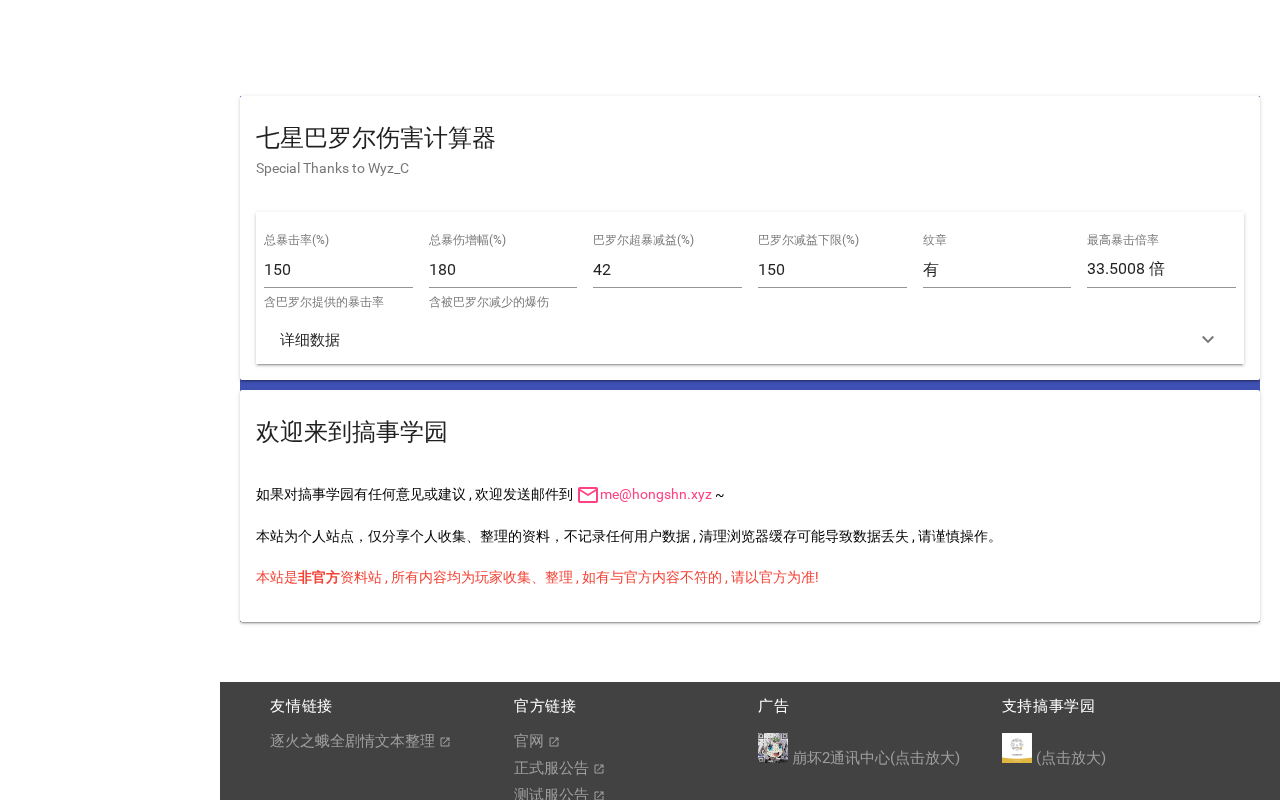
Task: Click external link icon beside 正式服公告
Action: click(599, 769)
